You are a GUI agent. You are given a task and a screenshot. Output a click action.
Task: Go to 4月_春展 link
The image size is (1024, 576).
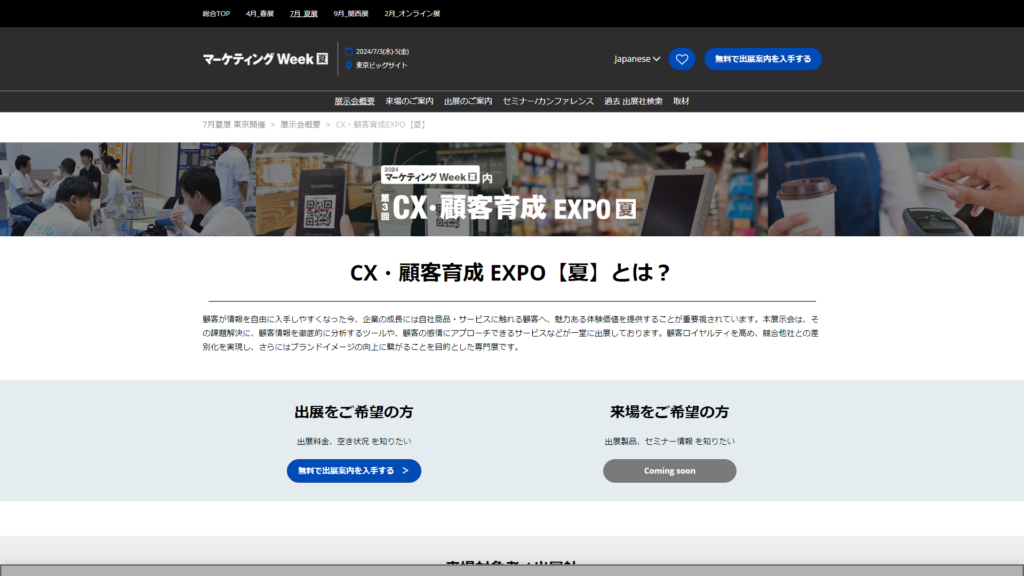[x=260, y=14]
